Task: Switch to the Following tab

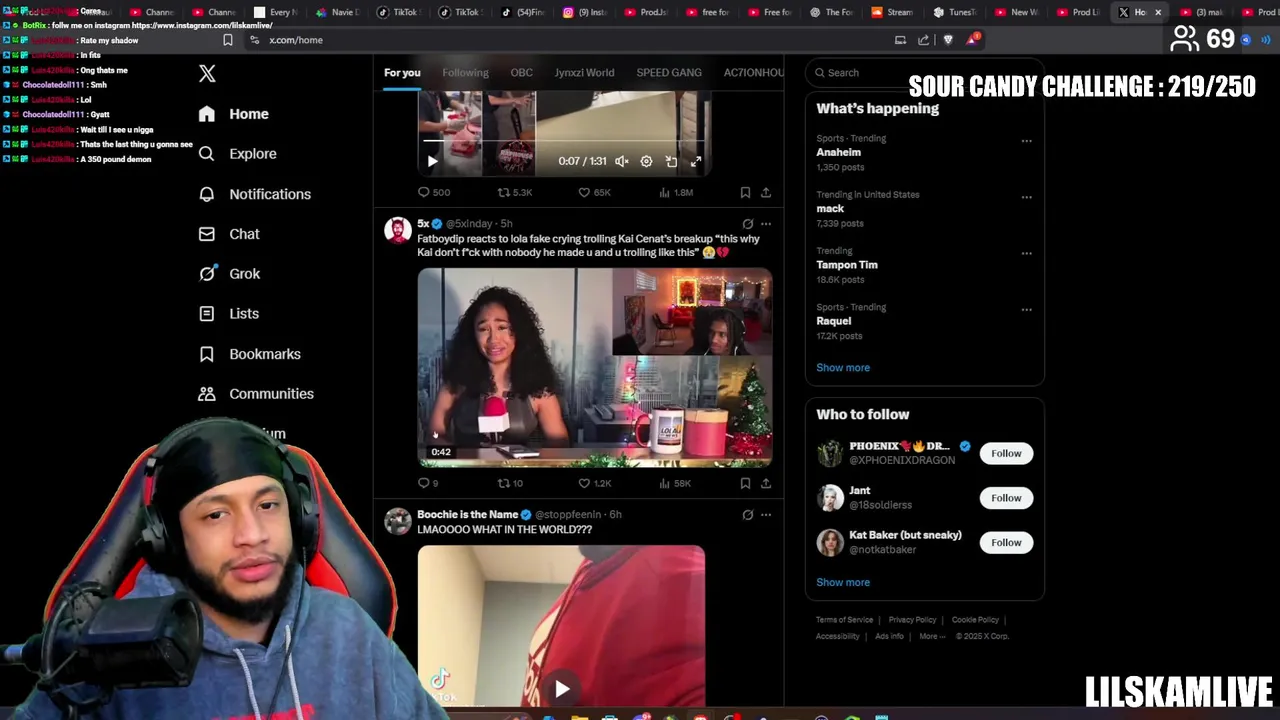Action: [465, 73]
